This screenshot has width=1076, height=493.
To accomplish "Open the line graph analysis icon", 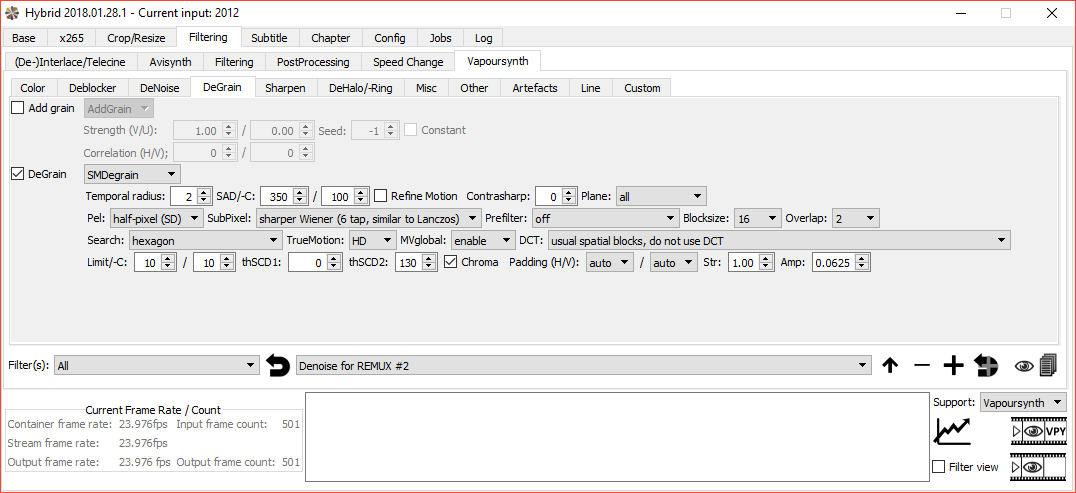I will (952, 431).
